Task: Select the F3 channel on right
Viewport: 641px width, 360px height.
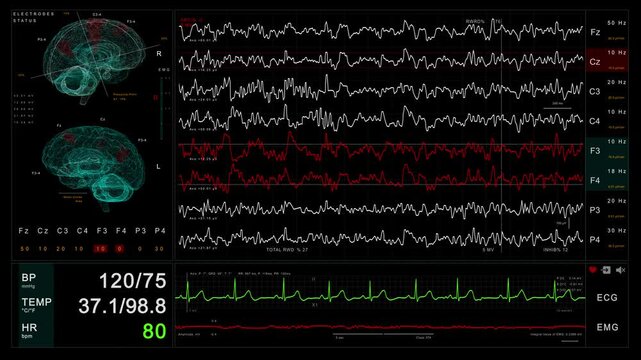Action: [595, 151]
